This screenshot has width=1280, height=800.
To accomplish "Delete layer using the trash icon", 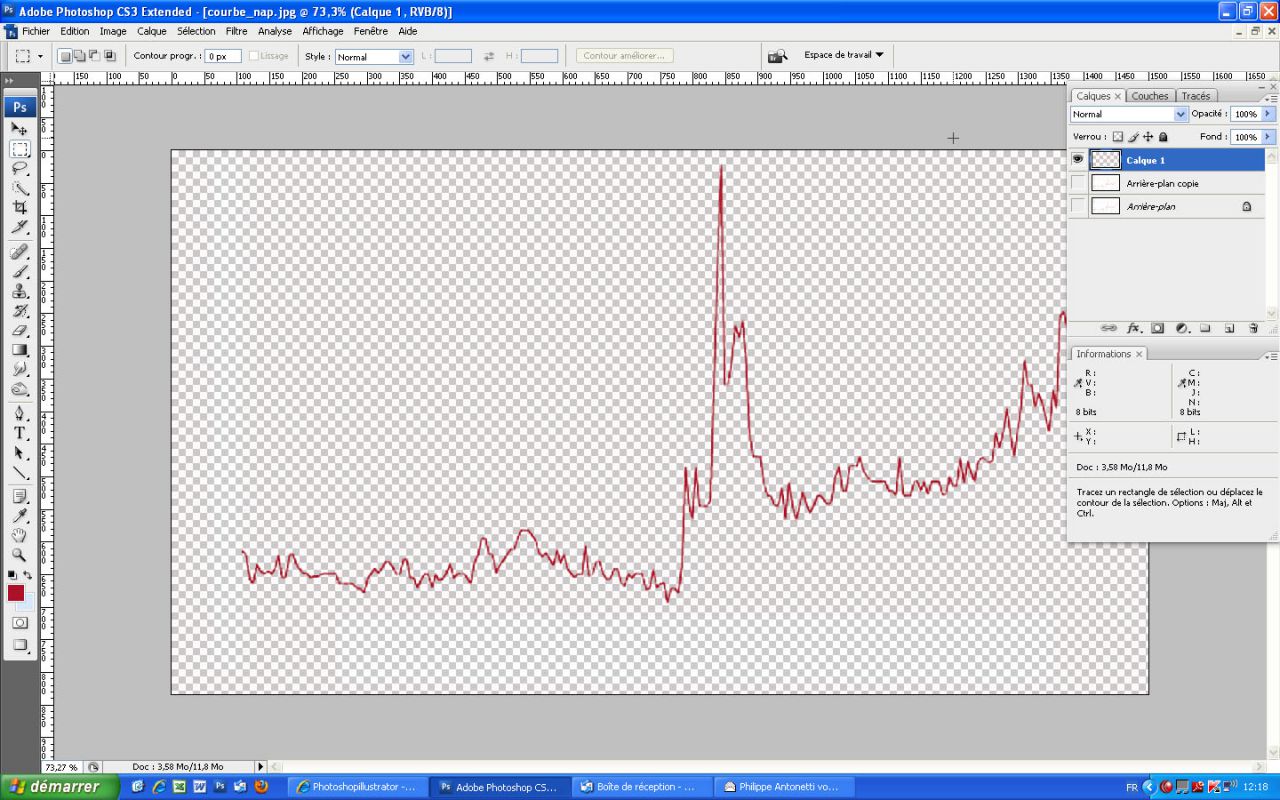I will pyautogui.click(x=1253, y=328).
